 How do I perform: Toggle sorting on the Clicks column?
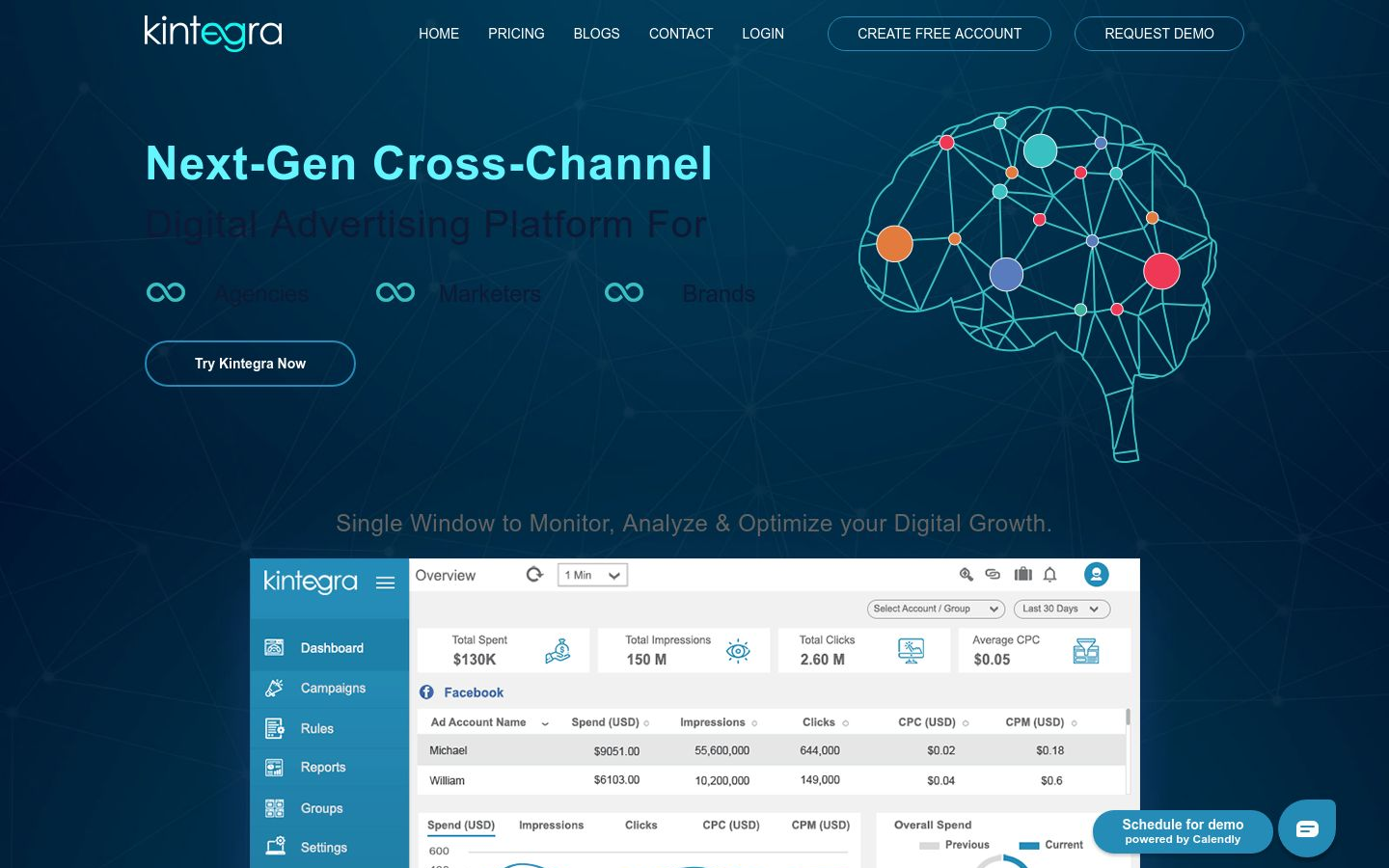pyautogui.click(x=844, y=721)
